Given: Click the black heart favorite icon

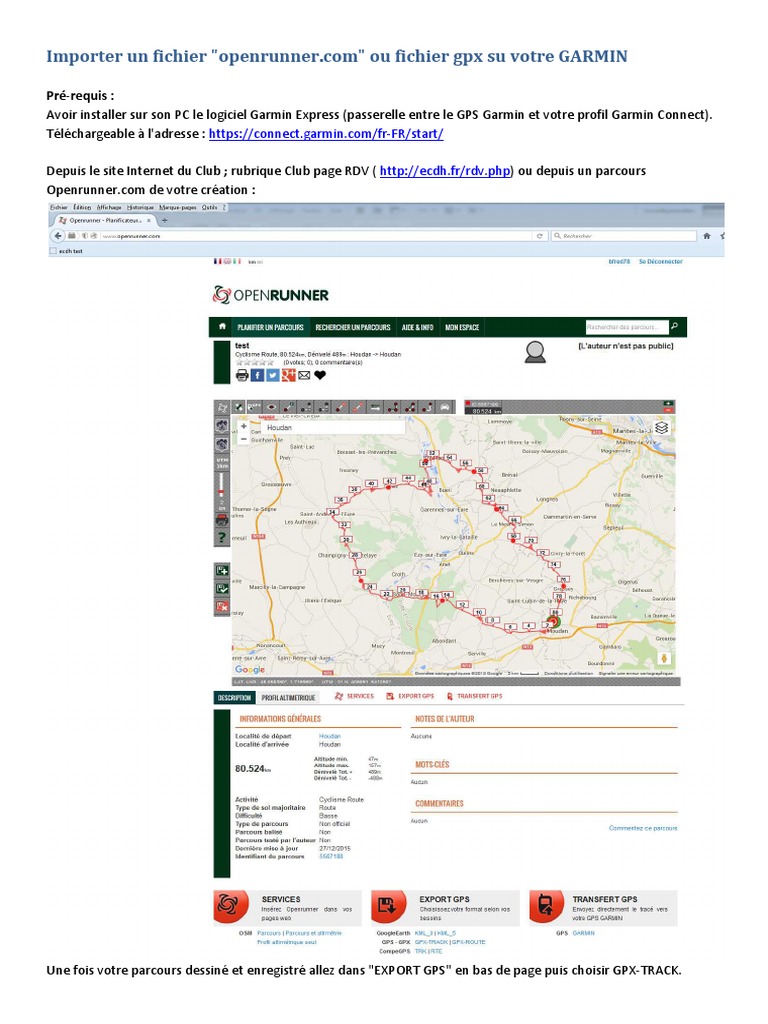Looking at the screenshot, I should click(320, 375).
